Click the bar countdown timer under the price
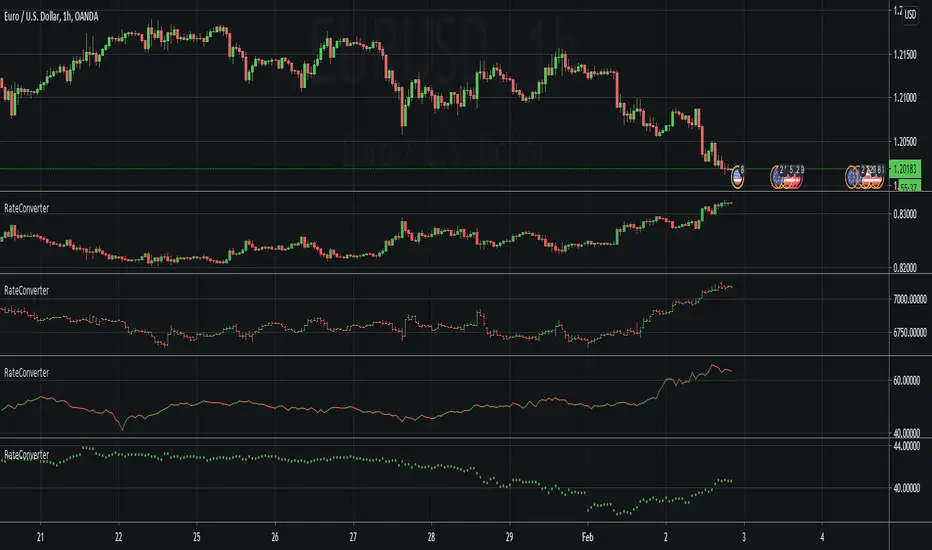This screenshot has height=550, width=932. pos(909,185)
